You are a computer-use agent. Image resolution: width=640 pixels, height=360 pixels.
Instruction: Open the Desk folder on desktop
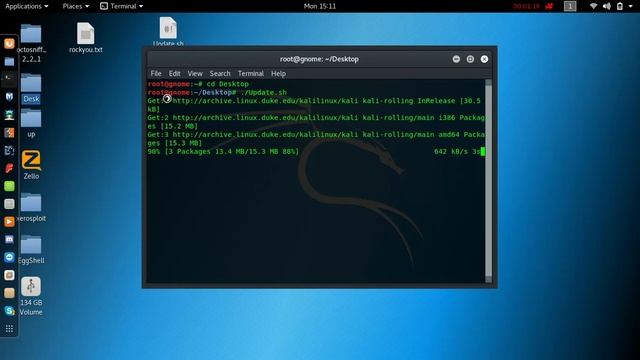(x=31, y=89)
